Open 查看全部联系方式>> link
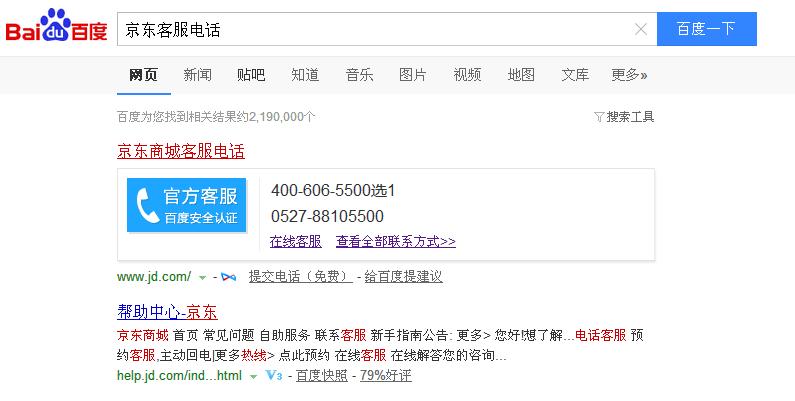 pos(395,241)
